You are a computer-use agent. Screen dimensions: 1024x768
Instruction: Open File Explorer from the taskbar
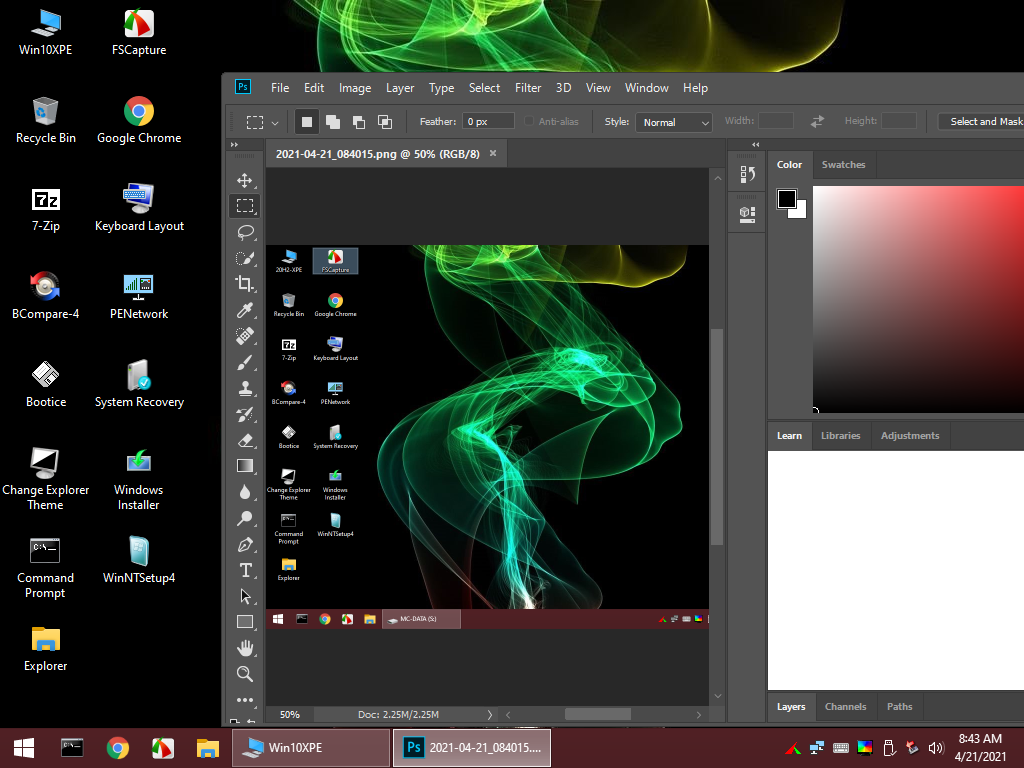pyautogui.click(x=208, y=748)
